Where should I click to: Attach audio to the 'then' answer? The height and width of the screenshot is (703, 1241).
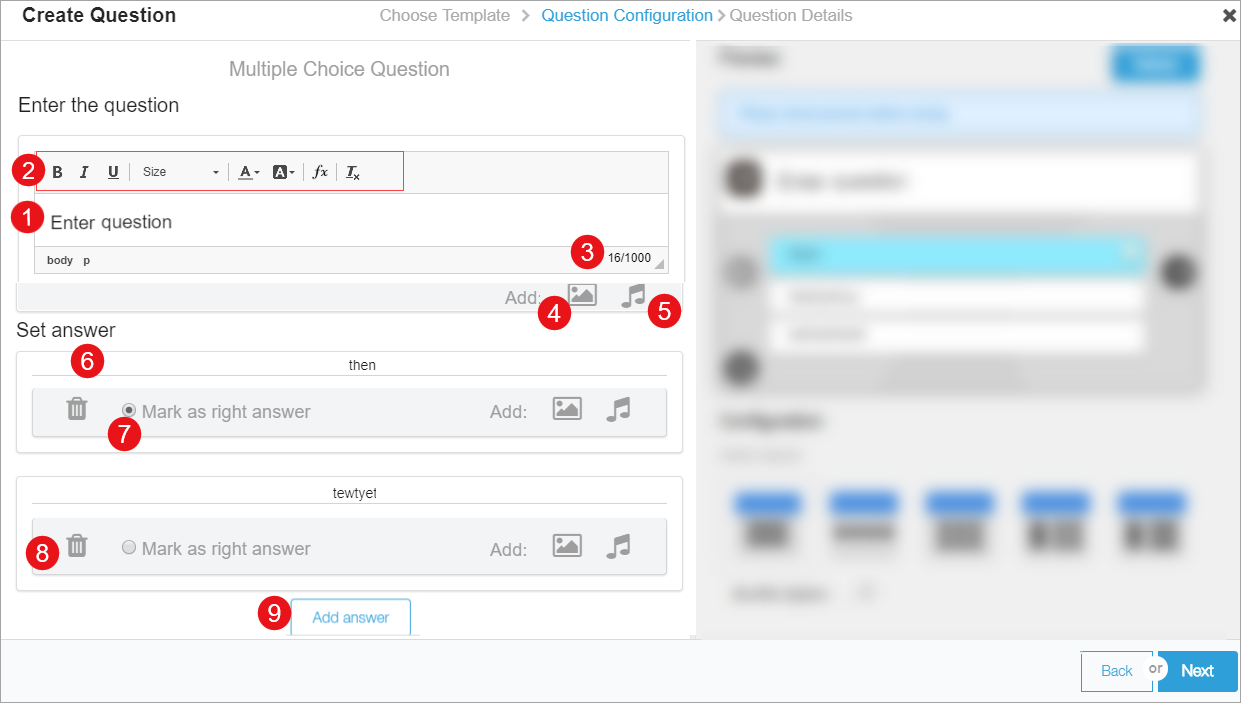[x=619, y=409]
